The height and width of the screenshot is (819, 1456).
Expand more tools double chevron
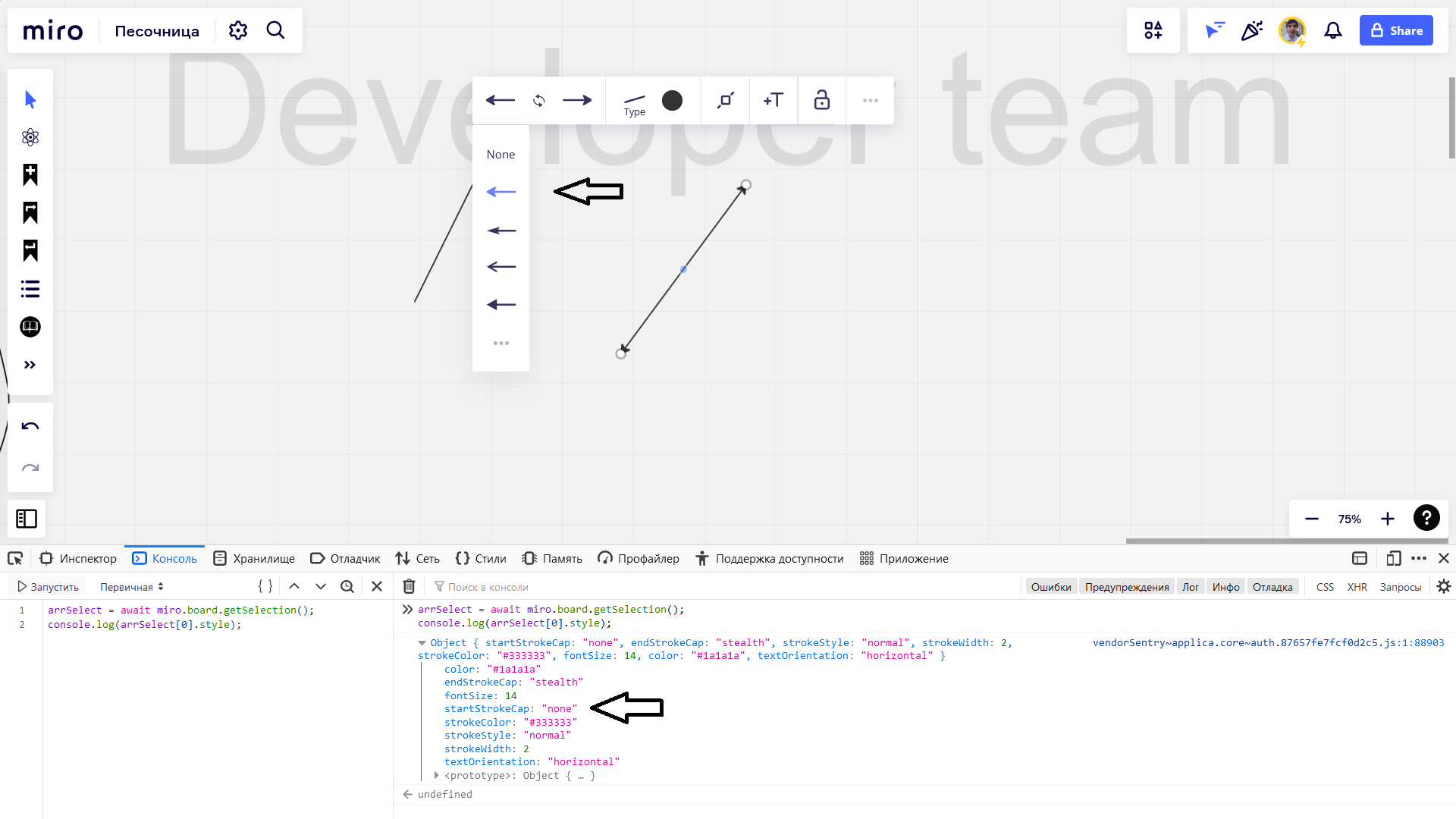tap(30, 365)
